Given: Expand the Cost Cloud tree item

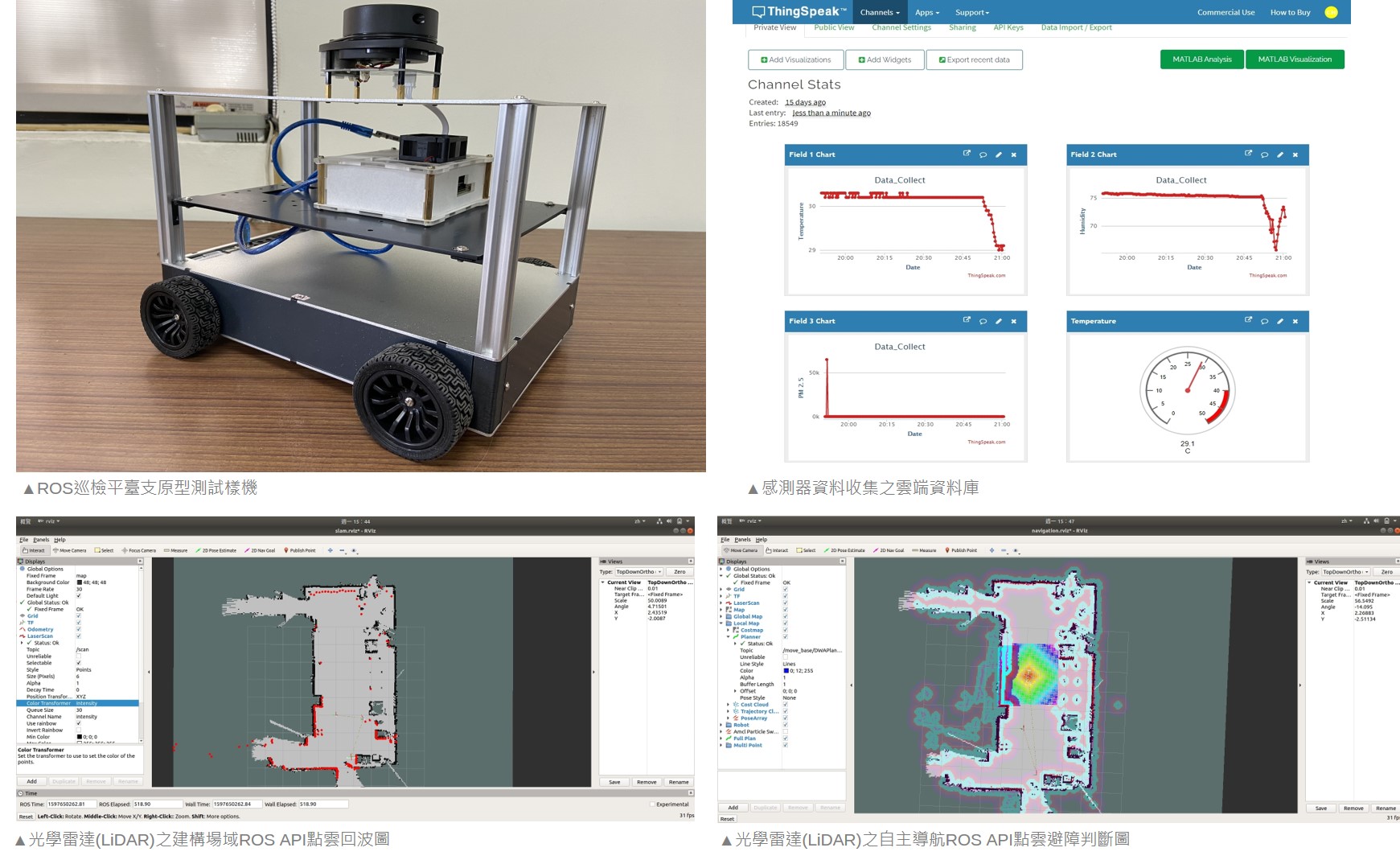Looking at the screenshot, I should [728, 705].
